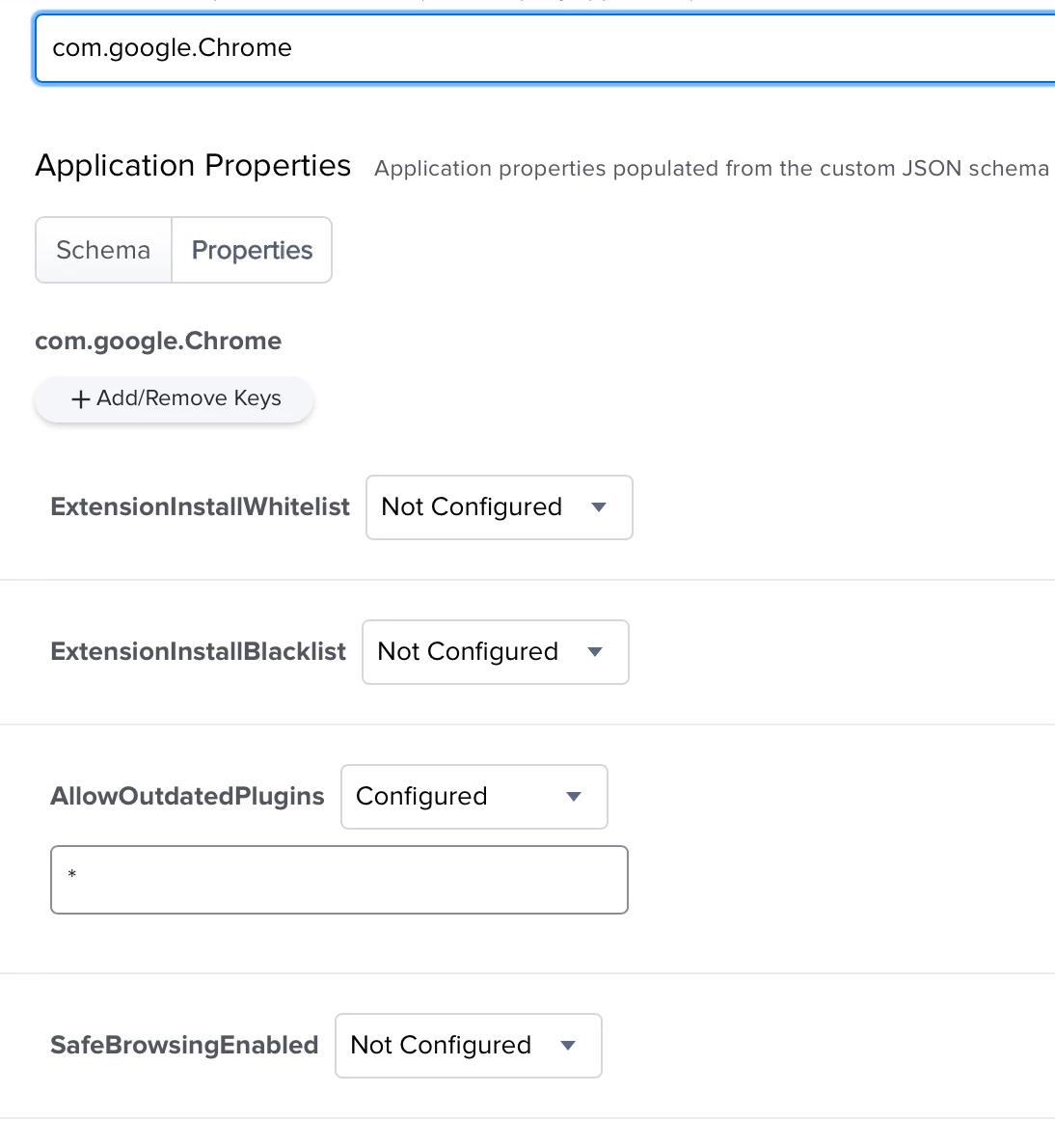The image size is (1055, 1148).
Task: Open the SafeBrowsingEnabled configuration dropdown
Action: (469, 1046)
